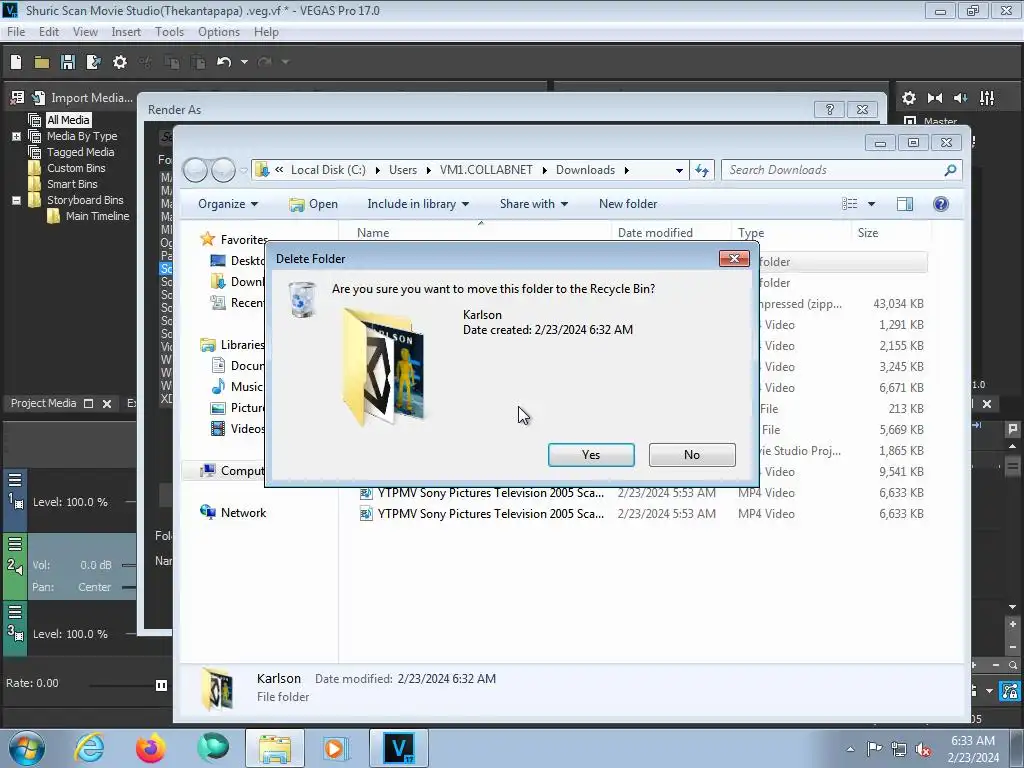Open the undo history dropdown arrow
Viewport: 1024px width, 768px height.
pos(244,62)
